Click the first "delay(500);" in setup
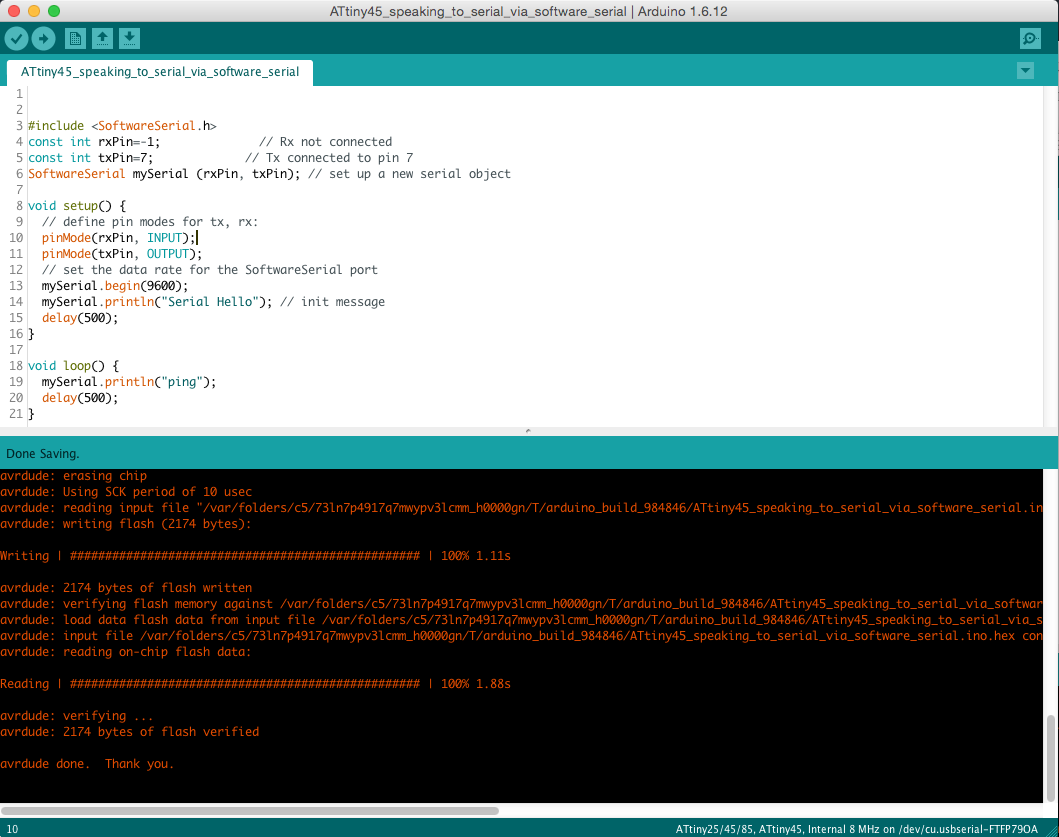 click(80, 318)
